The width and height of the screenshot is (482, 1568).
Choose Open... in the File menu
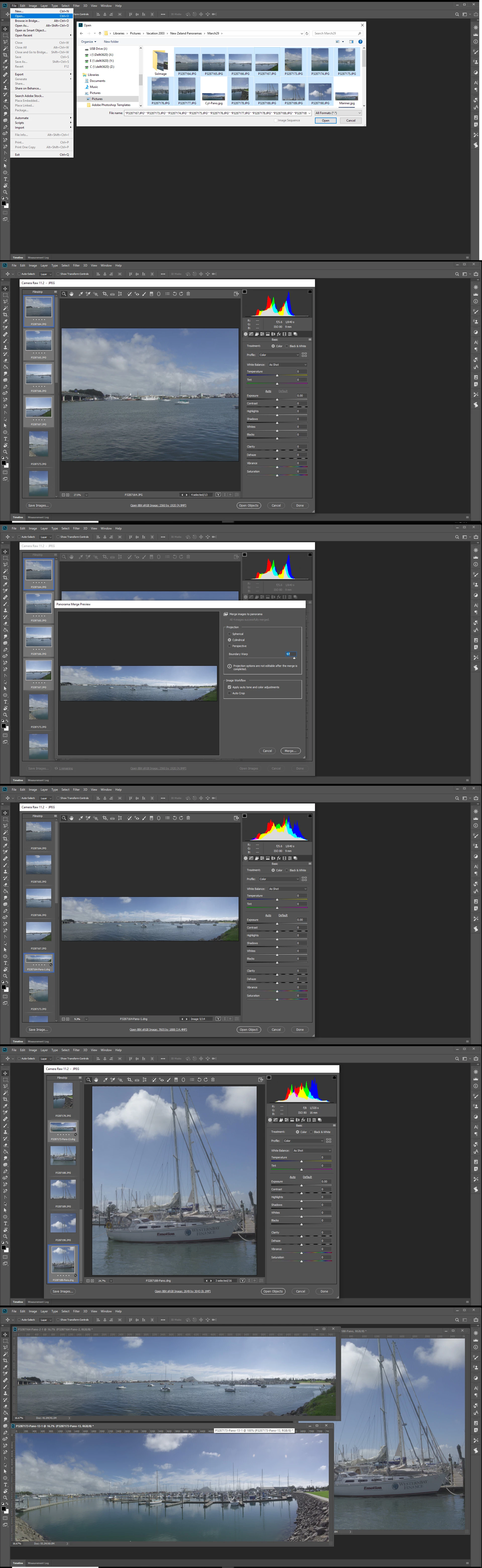coord(42,16)
